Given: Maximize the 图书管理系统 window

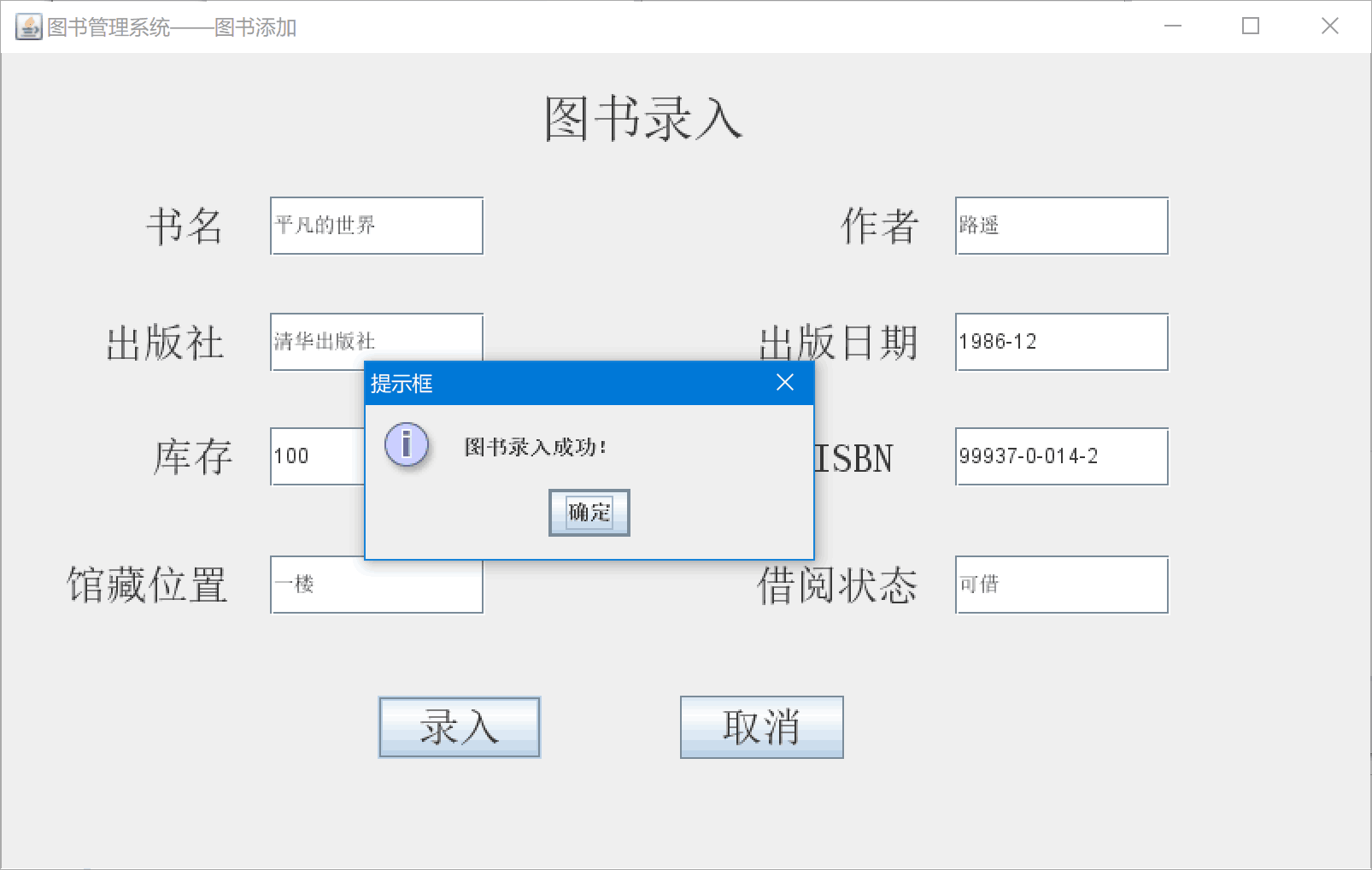Looking at the screenshot, I should pos(1251,26).
